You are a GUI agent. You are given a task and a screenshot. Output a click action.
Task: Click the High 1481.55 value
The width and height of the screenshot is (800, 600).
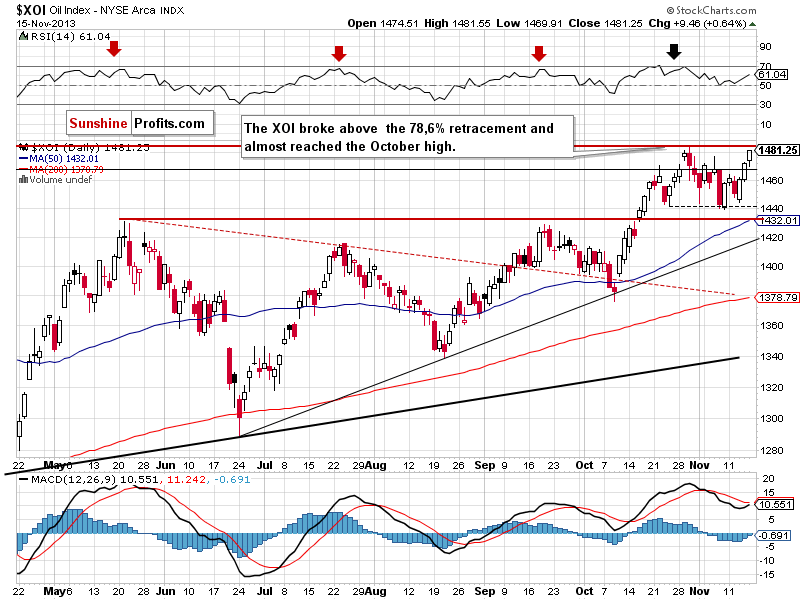[457, 23]
